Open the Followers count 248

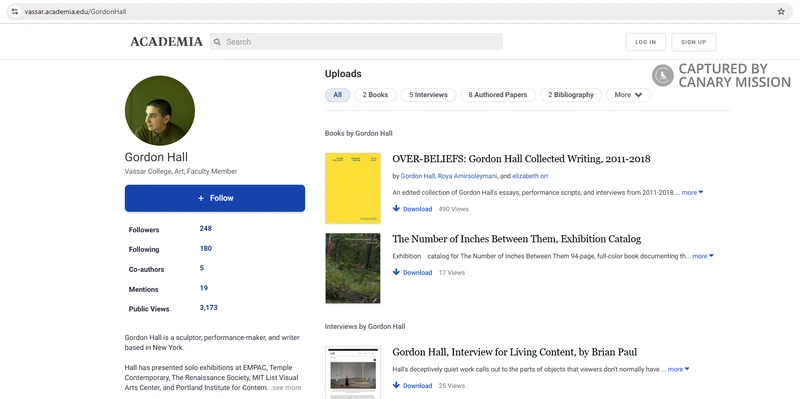(206, 229)
